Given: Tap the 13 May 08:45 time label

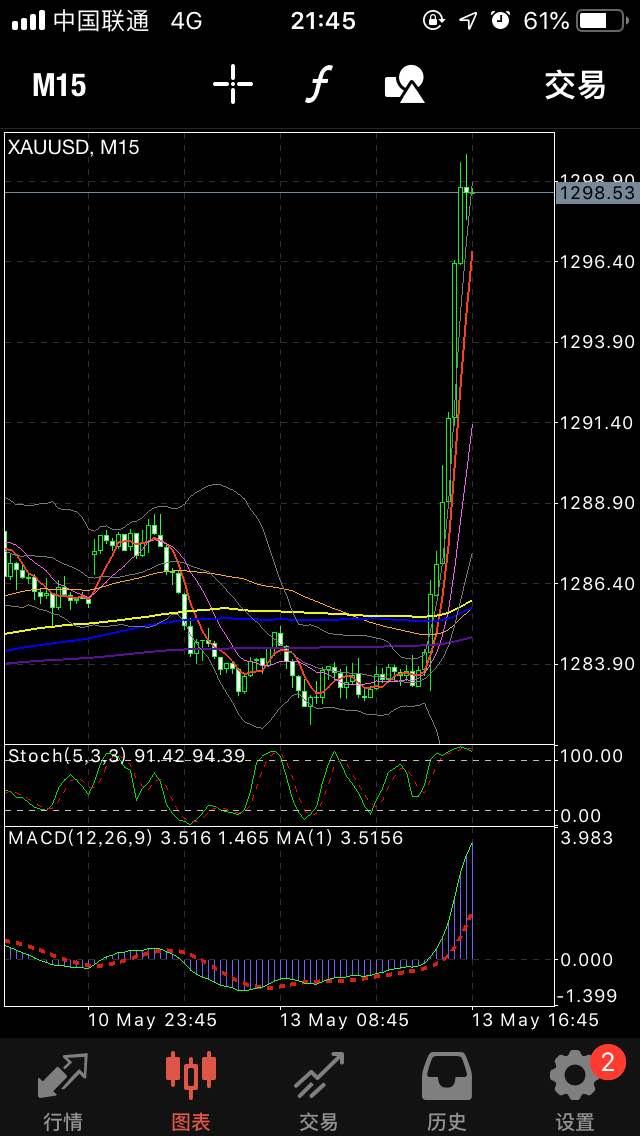Looking at the screenshot, I should click(345, 1020).
